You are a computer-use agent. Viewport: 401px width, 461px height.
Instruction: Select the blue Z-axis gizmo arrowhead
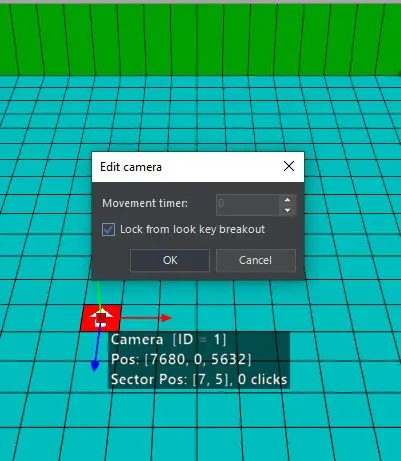tap(95, 366)
